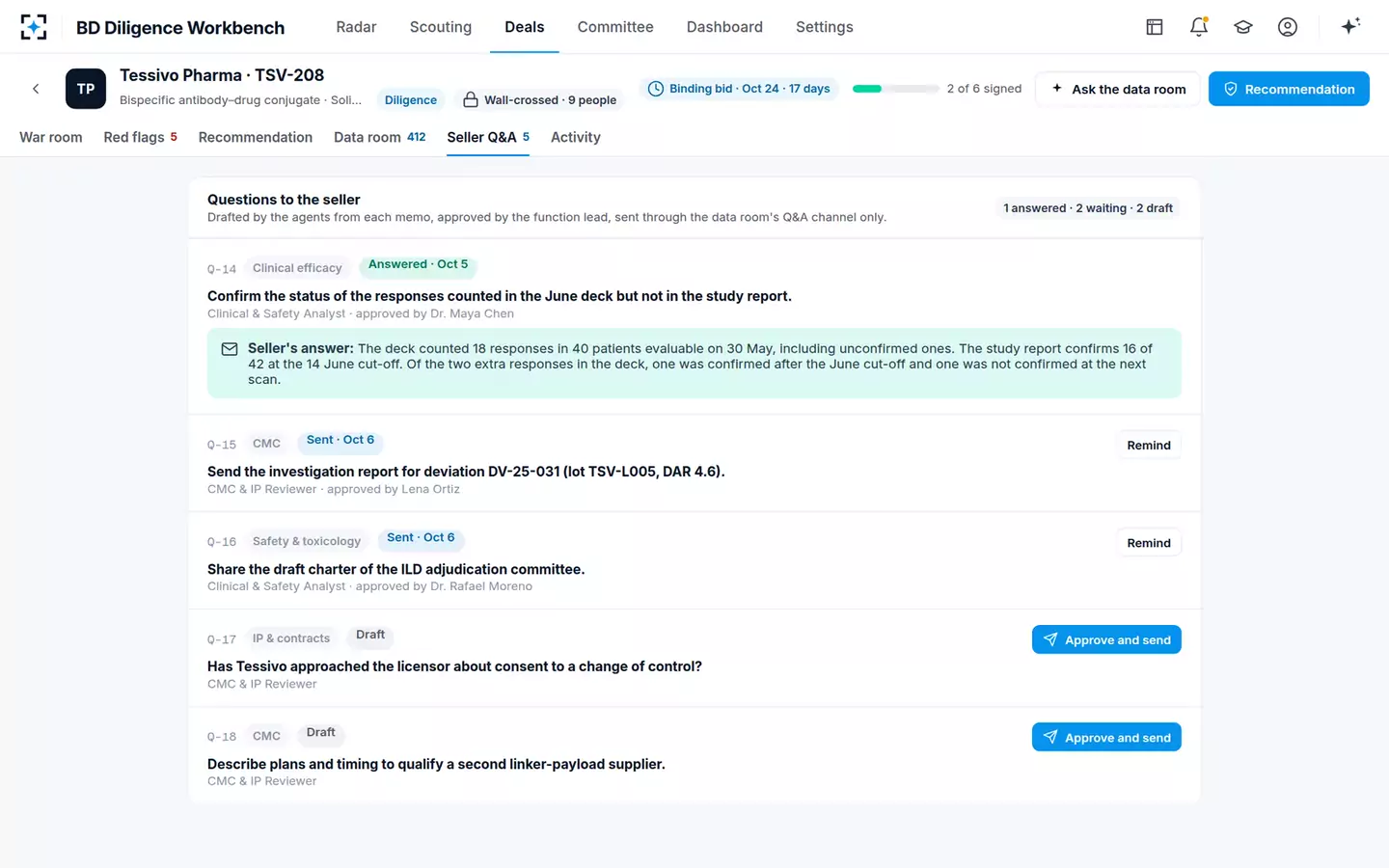The height and width of the screenshot is (868, 1389).
Task: Click the Clinical efficacy tag on Q-14
Action: tap(297, 268)
